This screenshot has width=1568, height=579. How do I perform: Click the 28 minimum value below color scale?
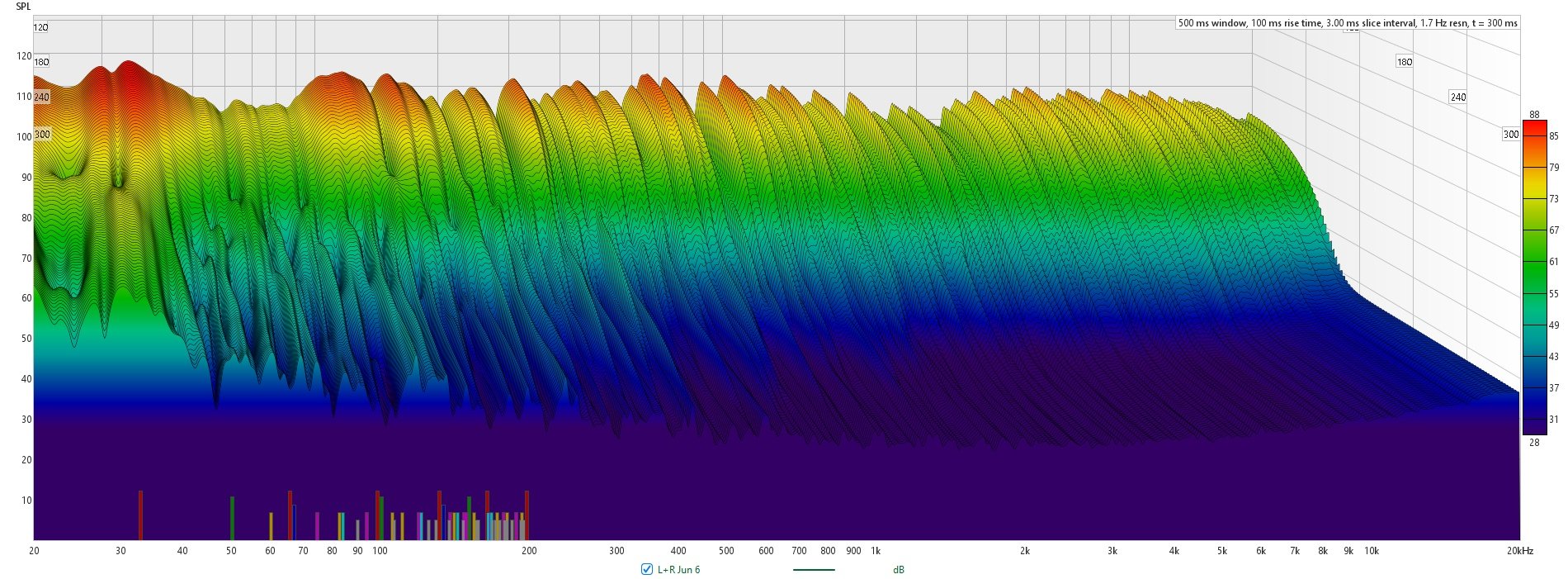pos(1534,443)
